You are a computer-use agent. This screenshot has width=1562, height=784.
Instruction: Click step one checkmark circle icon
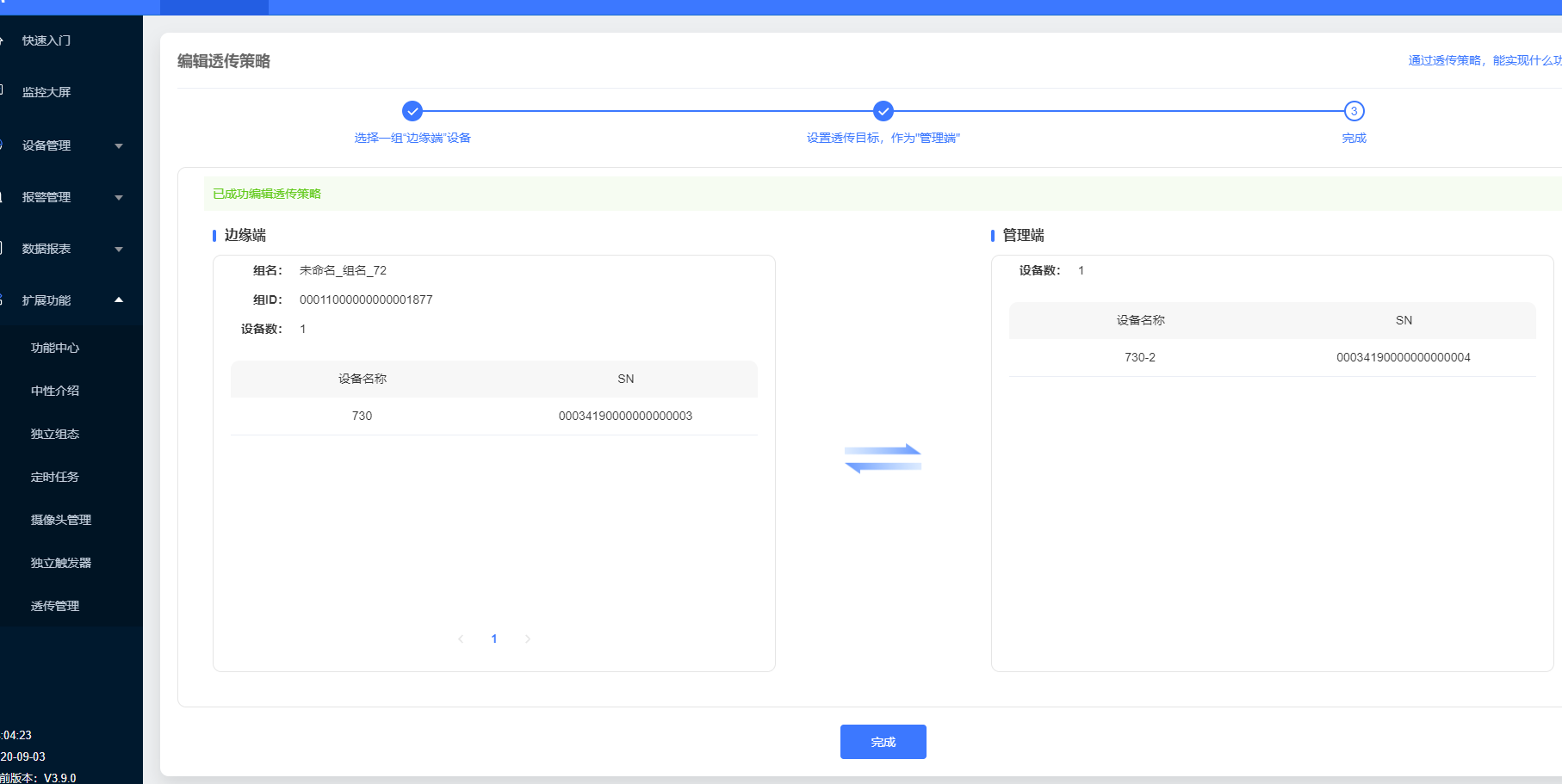[x=412, y=111]
